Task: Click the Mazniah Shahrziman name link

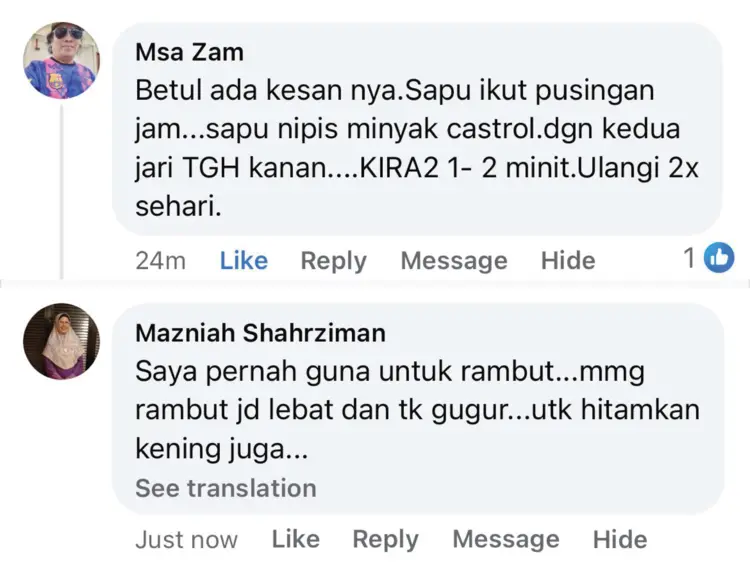Action: tap(260, 333)
